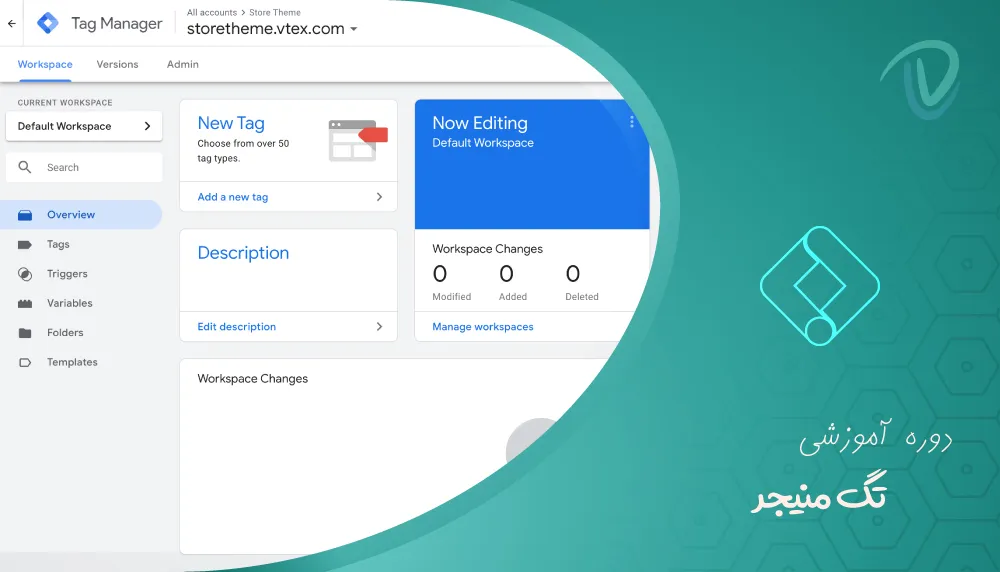Click the CURRENT WORKSPACE label
The image size is (1000, 572).
click(65, 102)
